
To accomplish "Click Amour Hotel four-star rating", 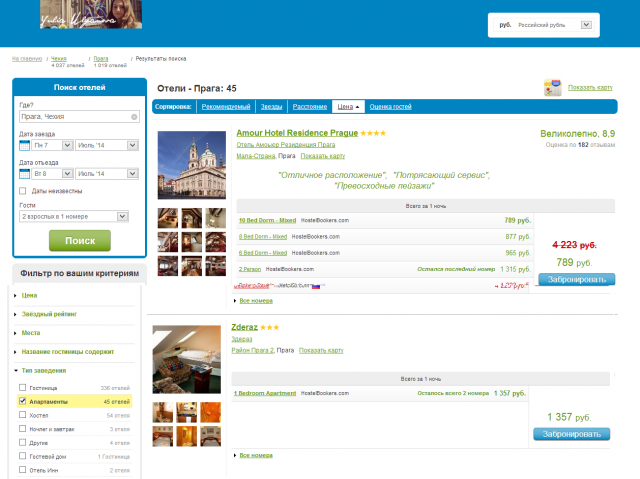I will tap(373, 133).
